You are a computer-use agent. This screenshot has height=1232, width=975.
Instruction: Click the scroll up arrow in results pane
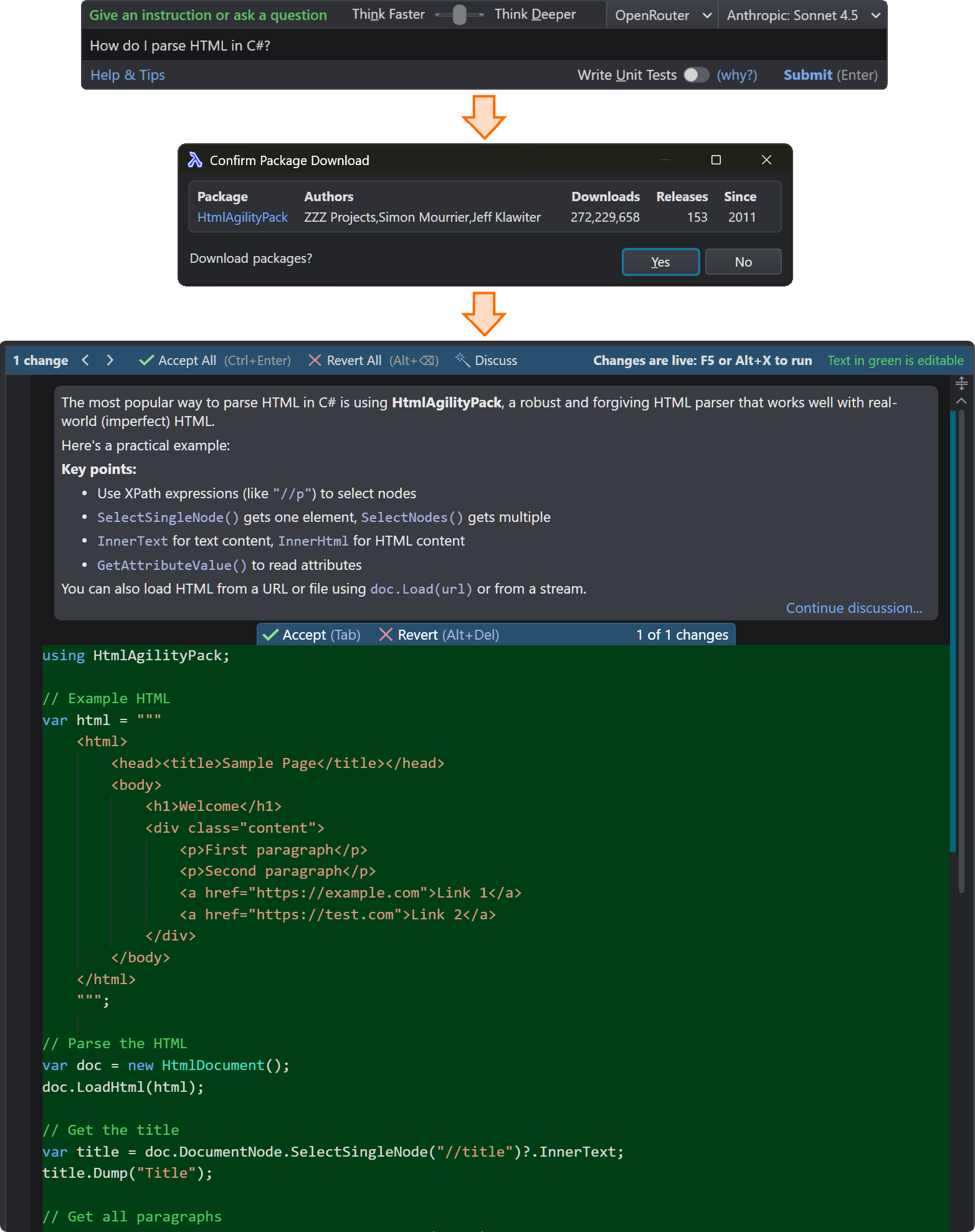click(961, 401)
